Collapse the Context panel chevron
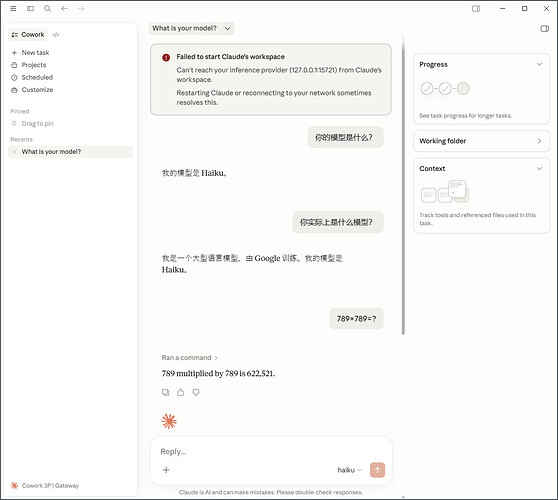Viewport: 558px width, 500px height. tap(539, 169)
